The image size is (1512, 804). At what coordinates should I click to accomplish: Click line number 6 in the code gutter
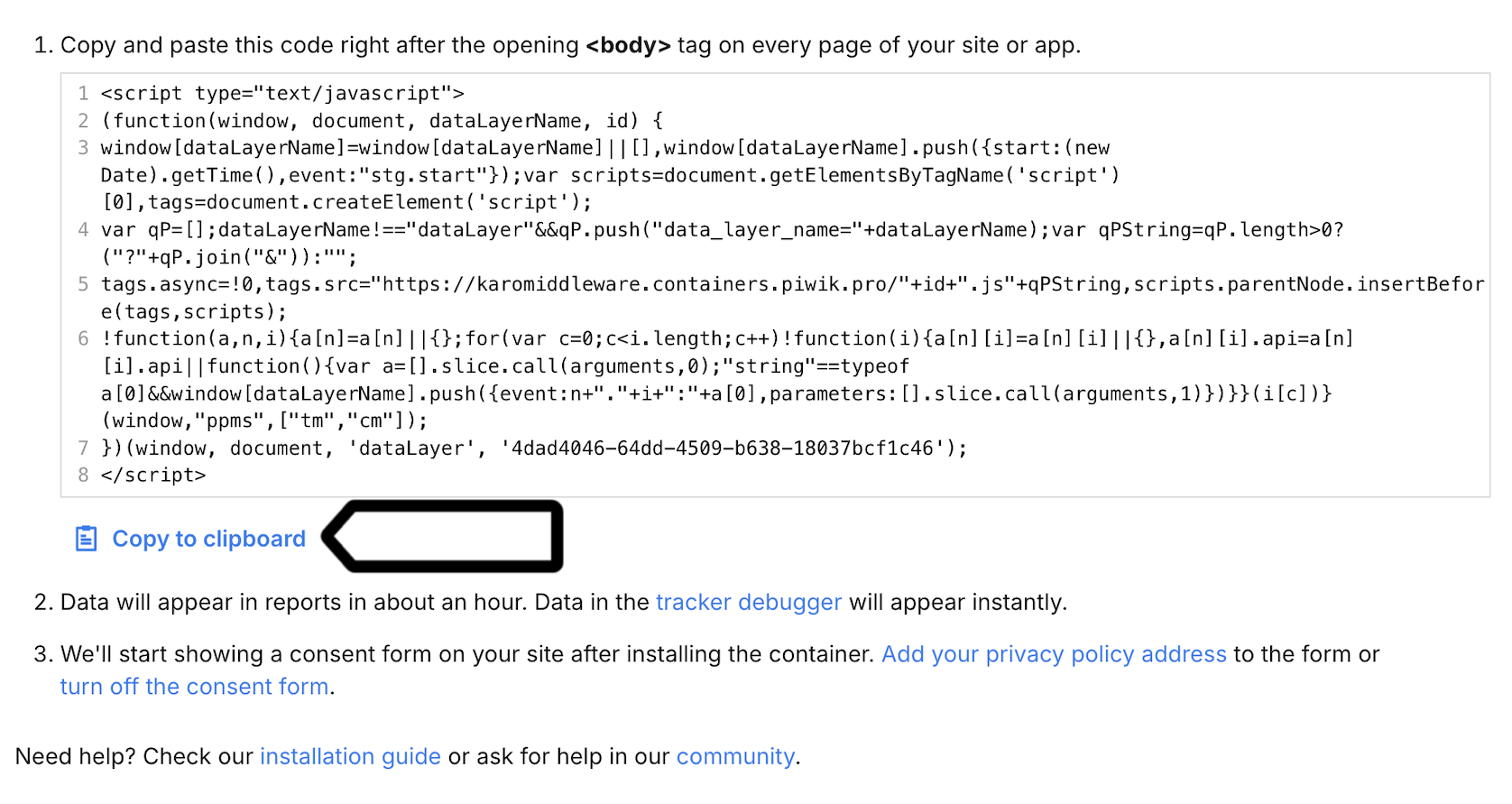(x=83, y=338)
